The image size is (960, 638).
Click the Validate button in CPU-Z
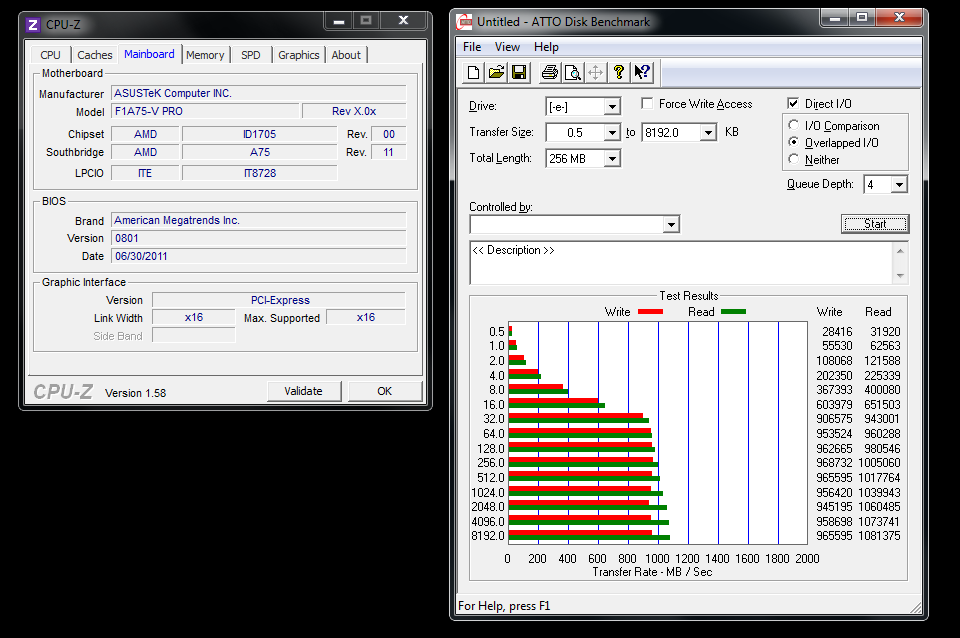(x=304, y=391)
